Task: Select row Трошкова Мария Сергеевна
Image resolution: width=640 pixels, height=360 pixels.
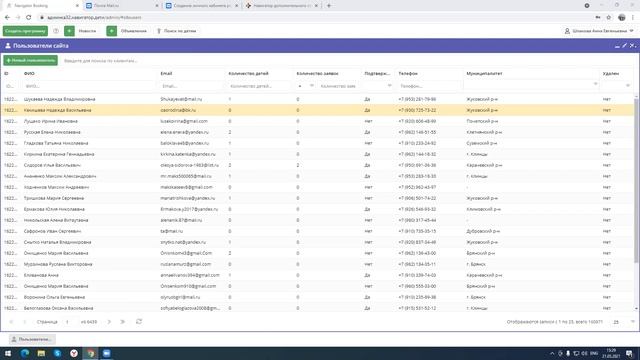Action: click(x=318, y=198)
